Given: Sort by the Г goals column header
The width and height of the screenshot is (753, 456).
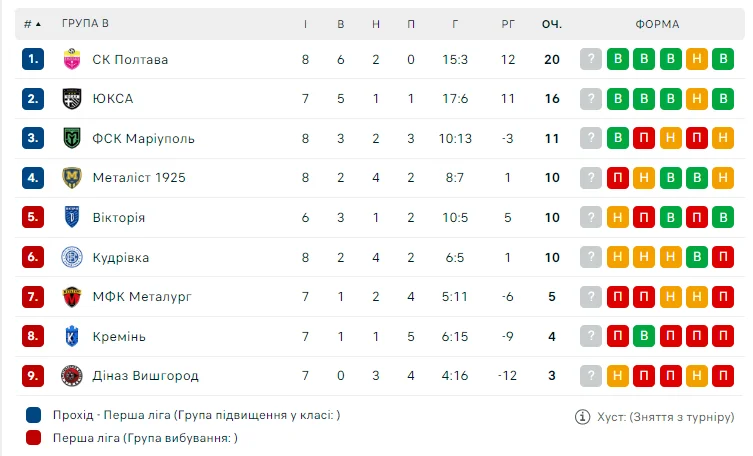Looking at the screenshot, I should [455, 24].
